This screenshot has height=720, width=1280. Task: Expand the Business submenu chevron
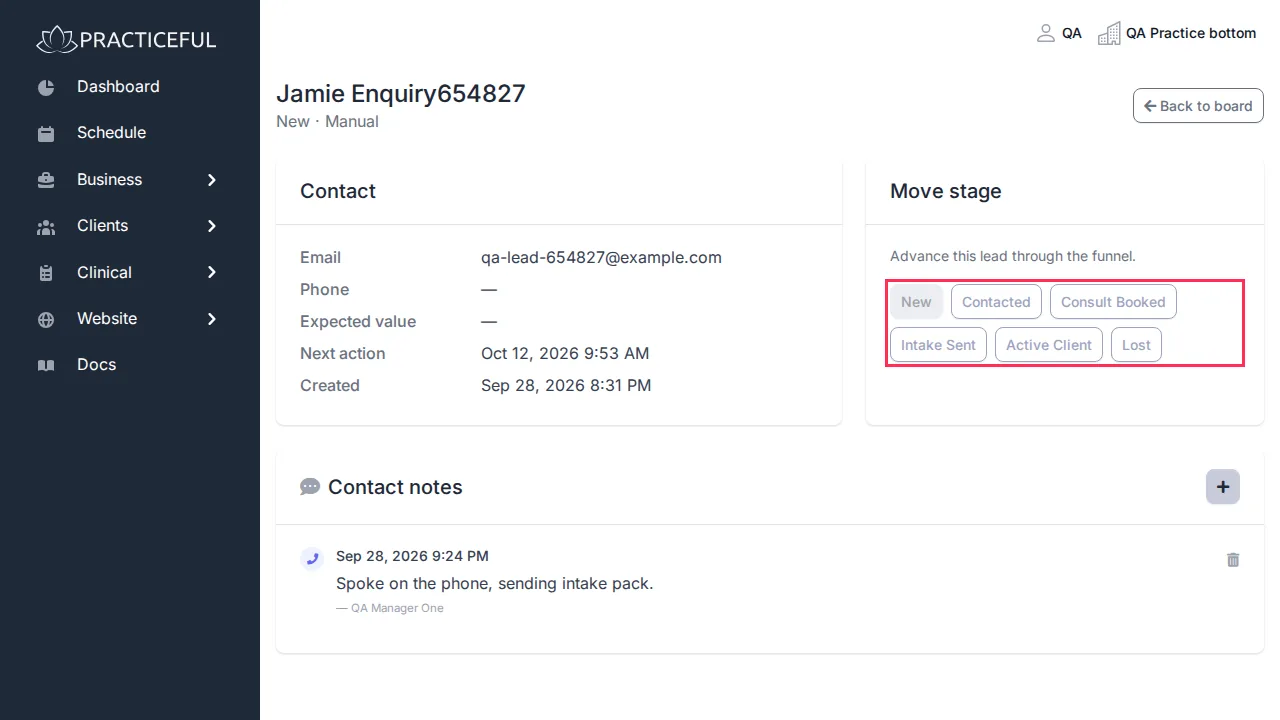212,180
